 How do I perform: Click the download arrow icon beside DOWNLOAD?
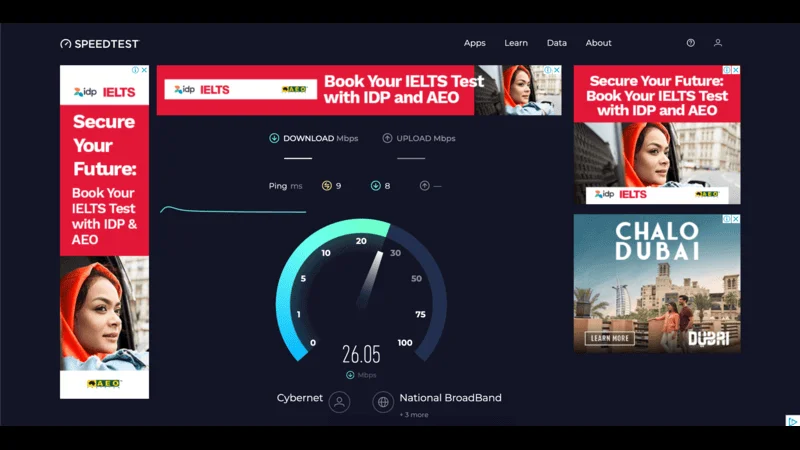[274, 138]
